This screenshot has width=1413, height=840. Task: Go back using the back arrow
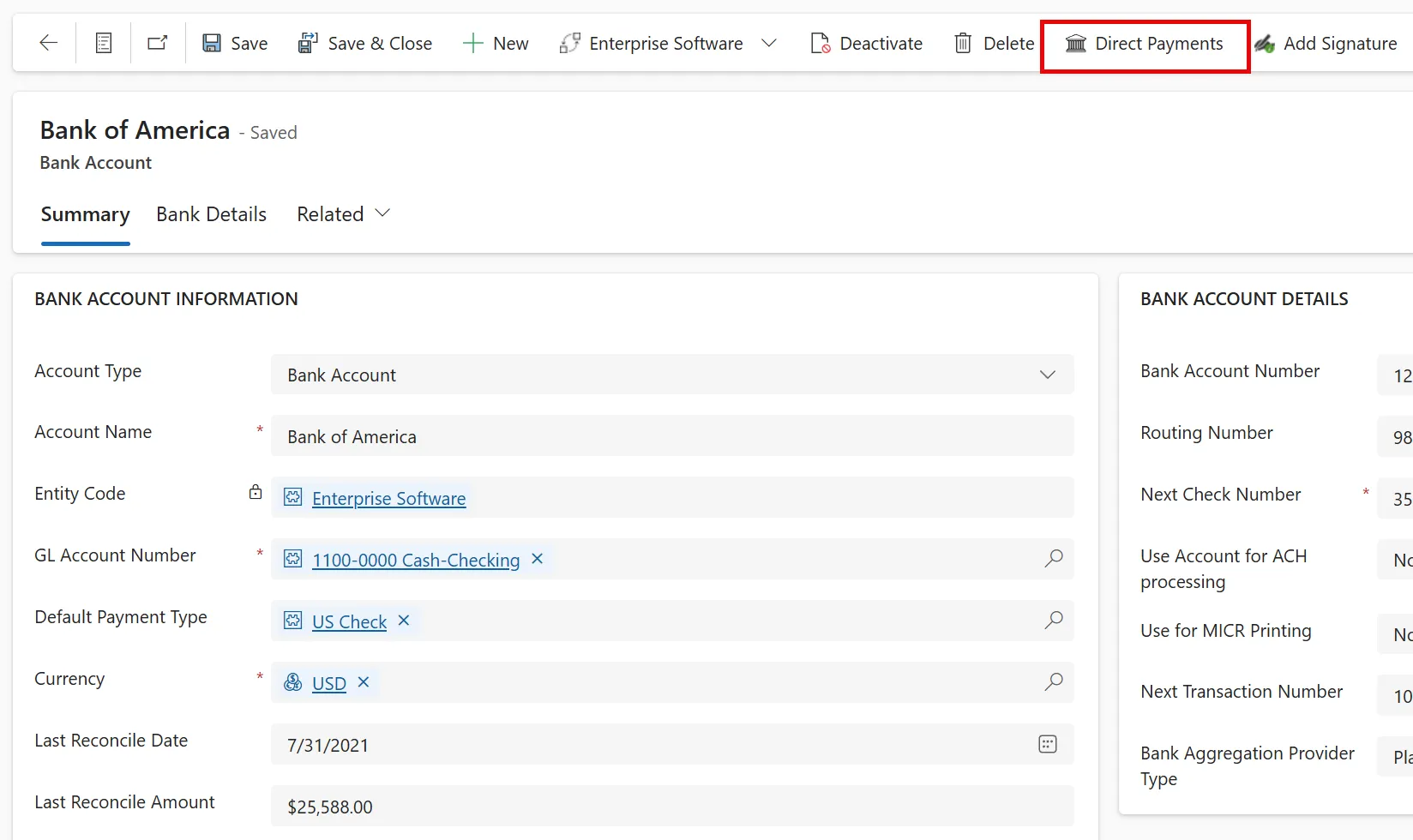coord(49,43)
